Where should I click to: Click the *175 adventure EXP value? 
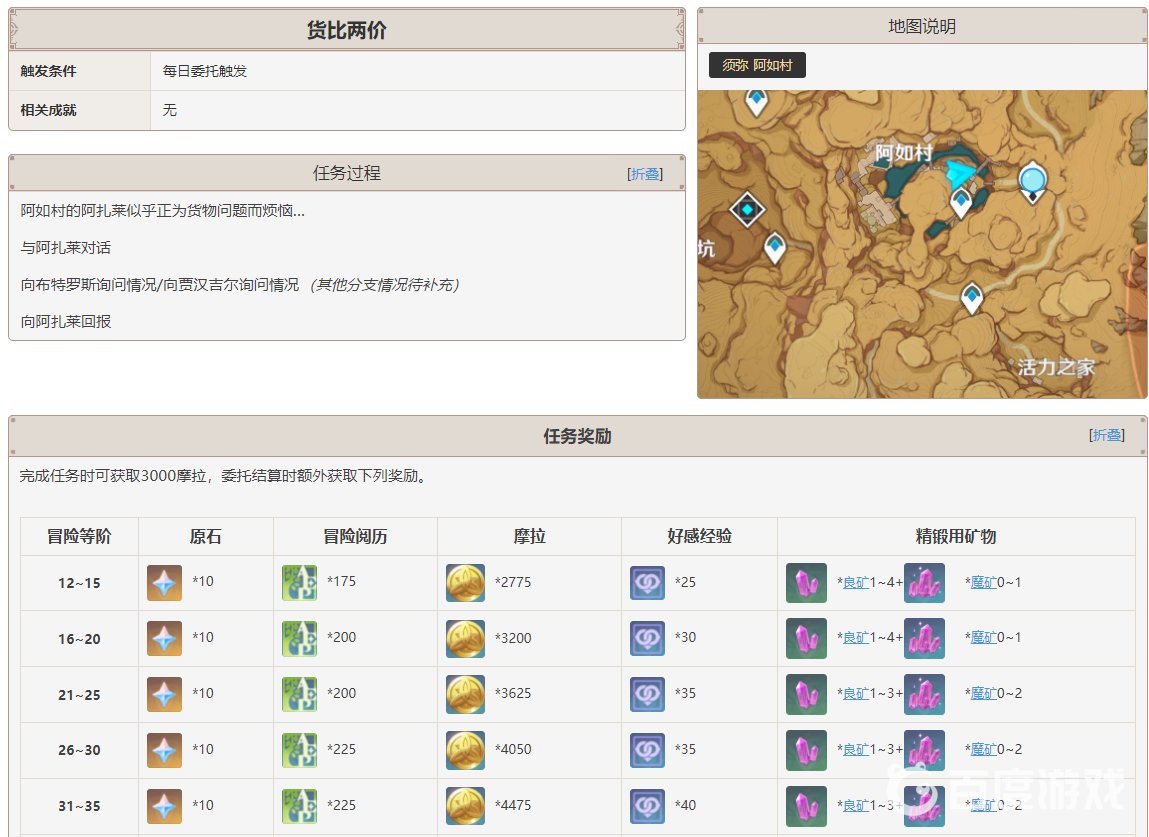coord(341,581)
